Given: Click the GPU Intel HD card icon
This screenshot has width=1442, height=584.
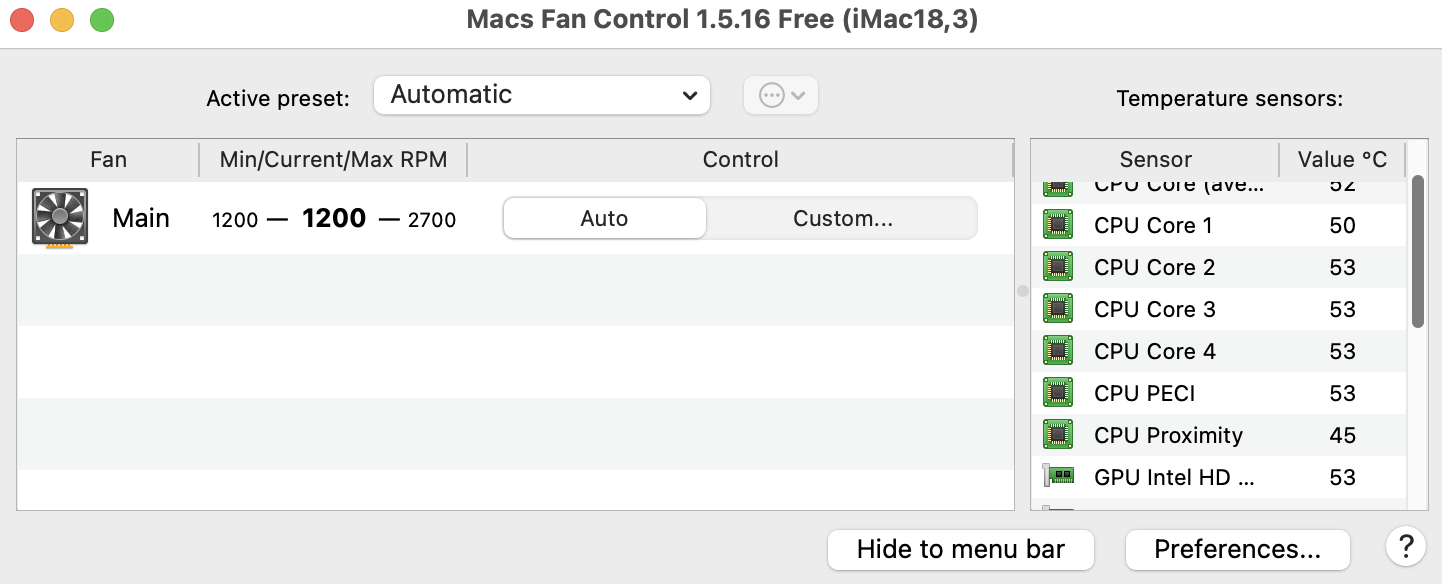Looking at the screenshot, I should click(x=1058, y=477).
